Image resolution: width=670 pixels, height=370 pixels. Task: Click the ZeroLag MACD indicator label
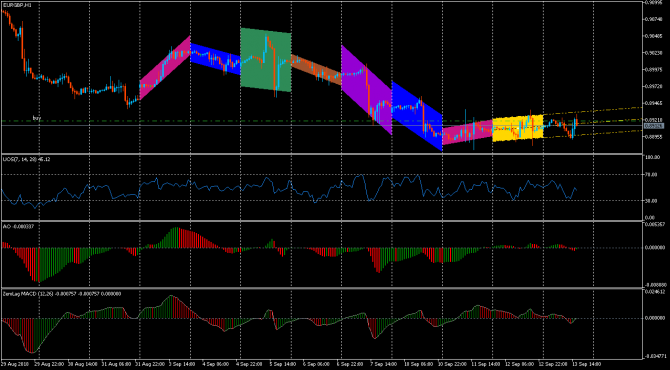(62, 294)
